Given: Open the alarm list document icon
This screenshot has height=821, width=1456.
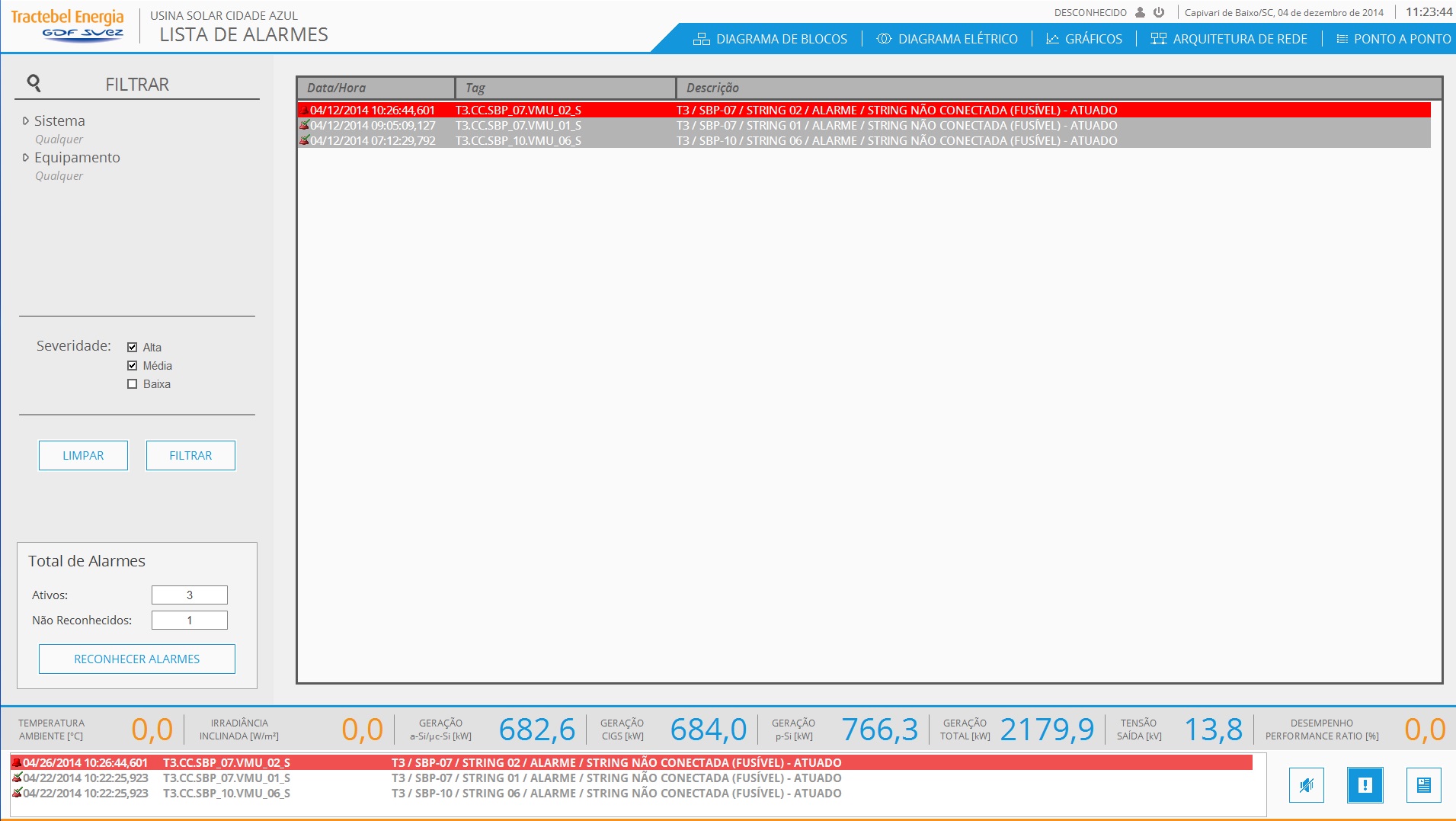Looking at the screenshot, I should [x=1423, y=784].
